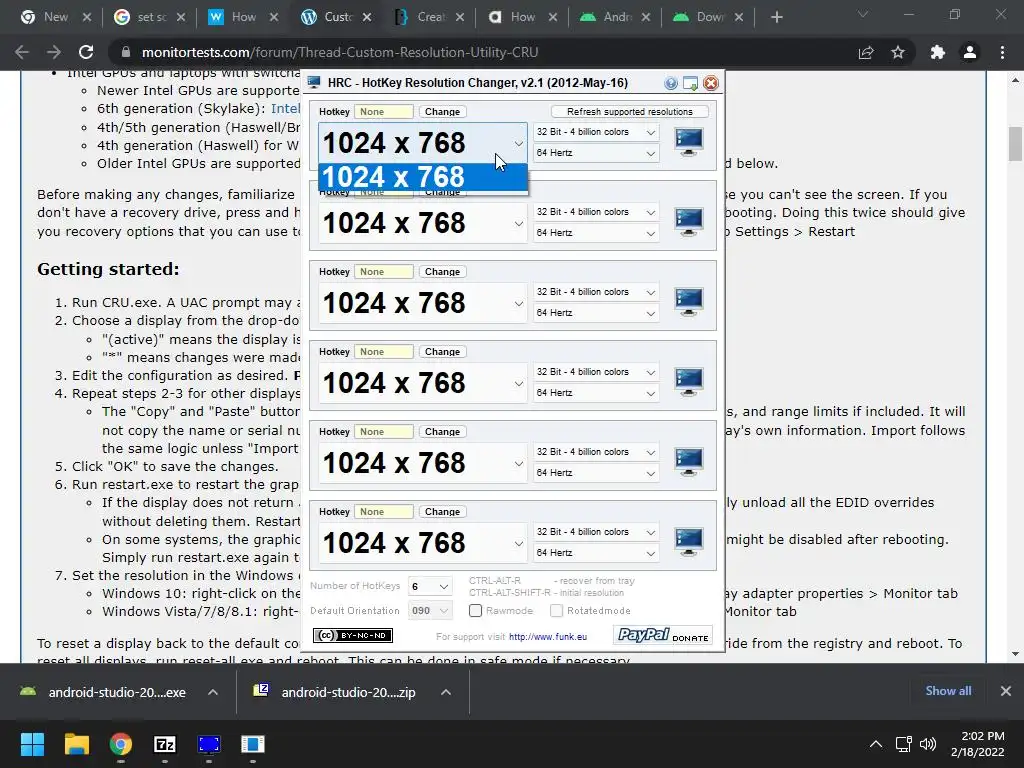The image size is (1024, 768).
Task: Enable the Rawmode checkbox
Action: coord(475,611)
